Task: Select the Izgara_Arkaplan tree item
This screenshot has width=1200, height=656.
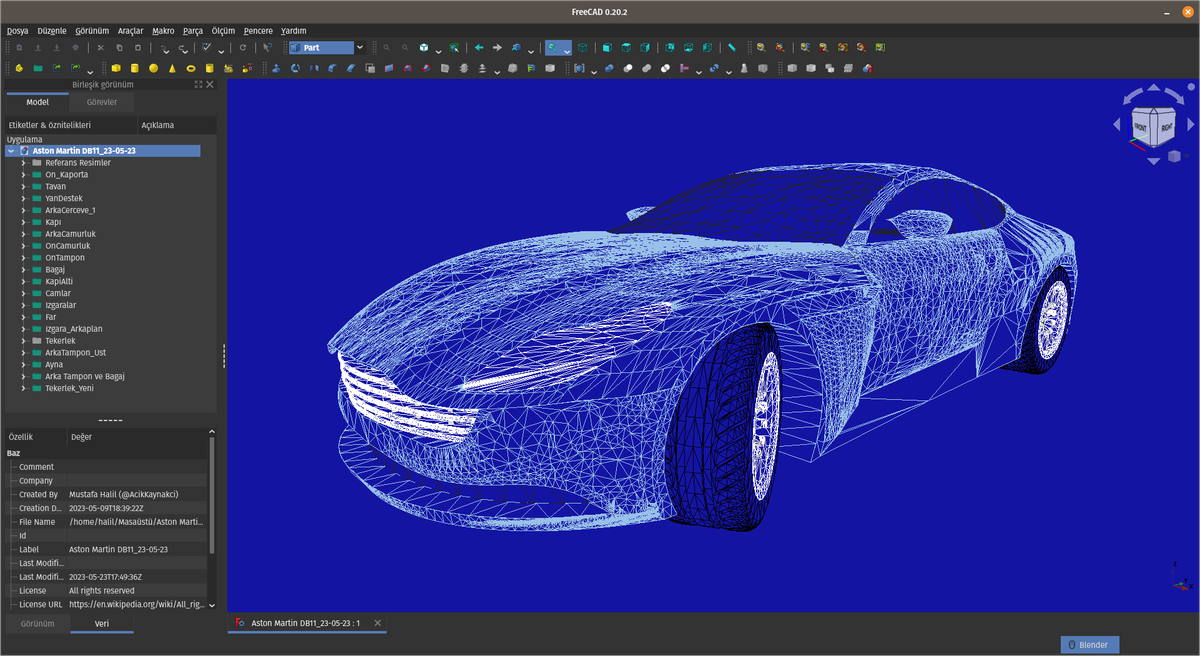Action: [74, 329]
